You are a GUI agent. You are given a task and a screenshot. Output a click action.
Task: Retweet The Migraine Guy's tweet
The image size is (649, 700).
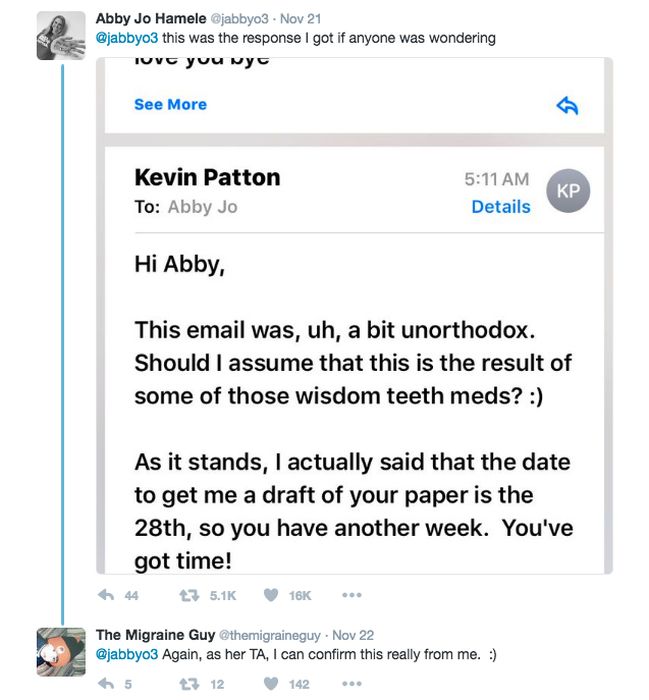pyautogui.click(x=189, y=684)
